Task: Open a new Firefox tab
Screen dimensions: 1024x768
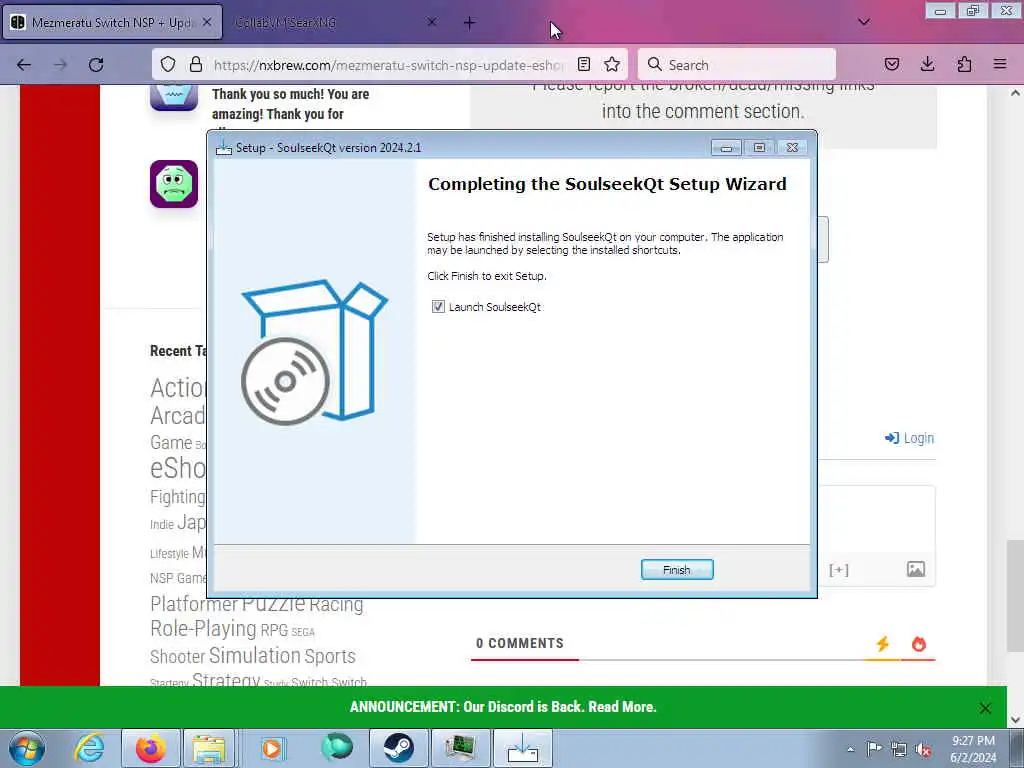Action: (x=469, y=23)
